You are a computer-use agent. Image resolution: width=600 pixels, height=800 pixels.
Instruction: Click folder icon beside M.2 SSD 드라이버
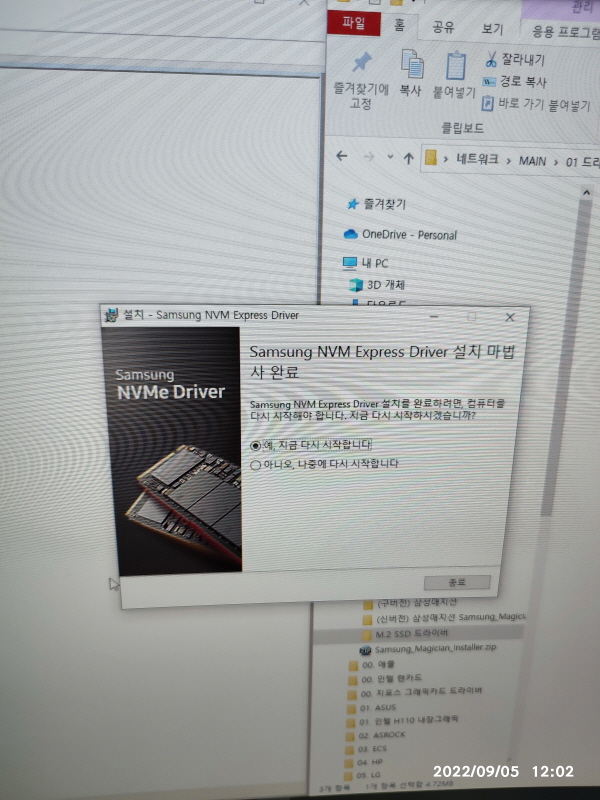click(365, 635)
